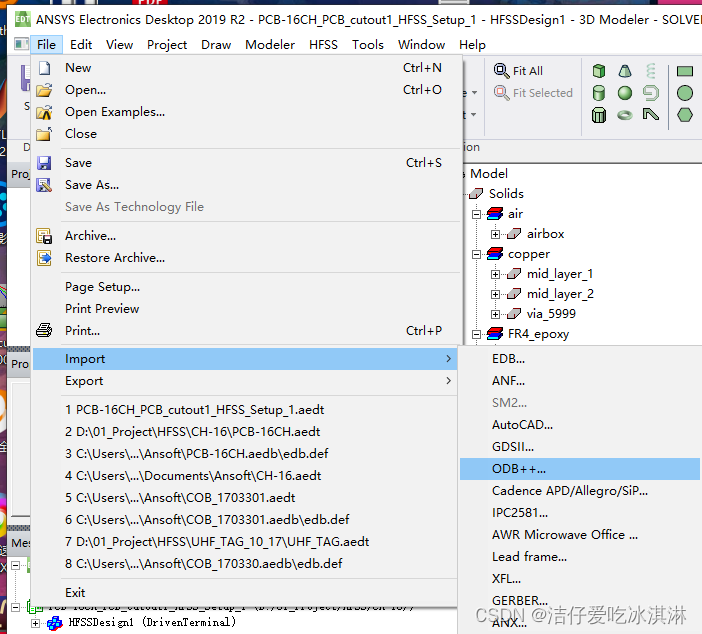Viewport: 702px width, 634px height.
Task: Click the HFSSDesign1 design icon
Action: pyautogui.click(x=55, y=623)
